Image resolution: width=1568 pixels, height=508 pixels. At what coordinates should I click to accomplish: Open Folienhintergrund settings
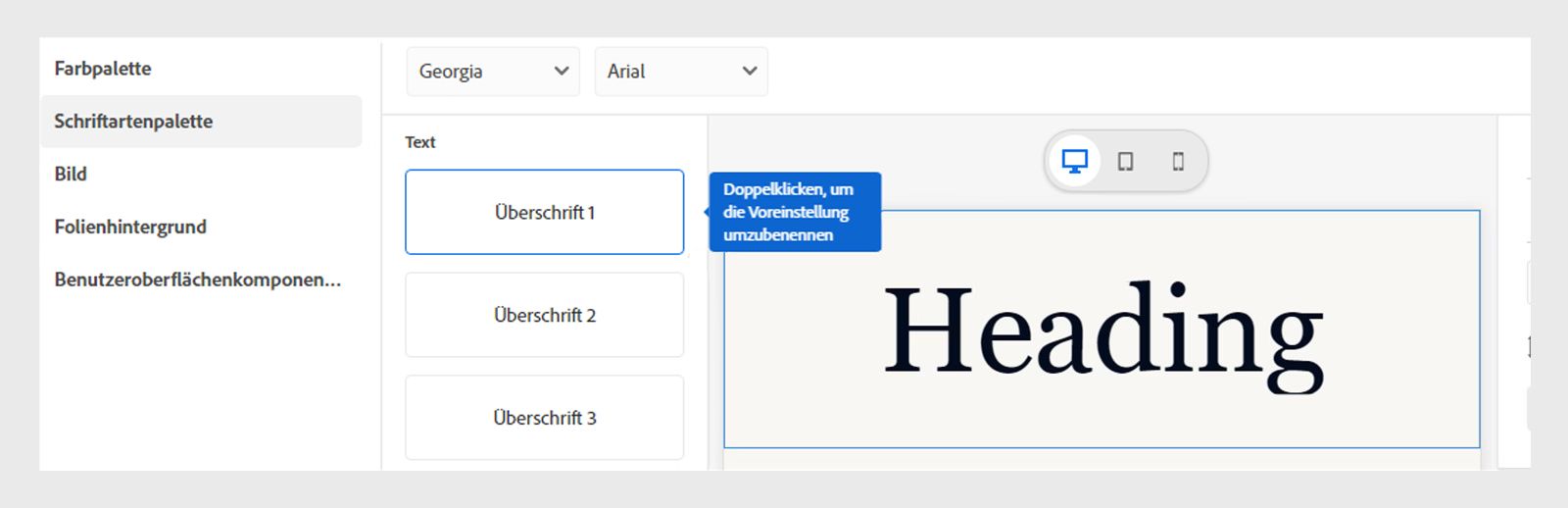(x=130, y=227)
